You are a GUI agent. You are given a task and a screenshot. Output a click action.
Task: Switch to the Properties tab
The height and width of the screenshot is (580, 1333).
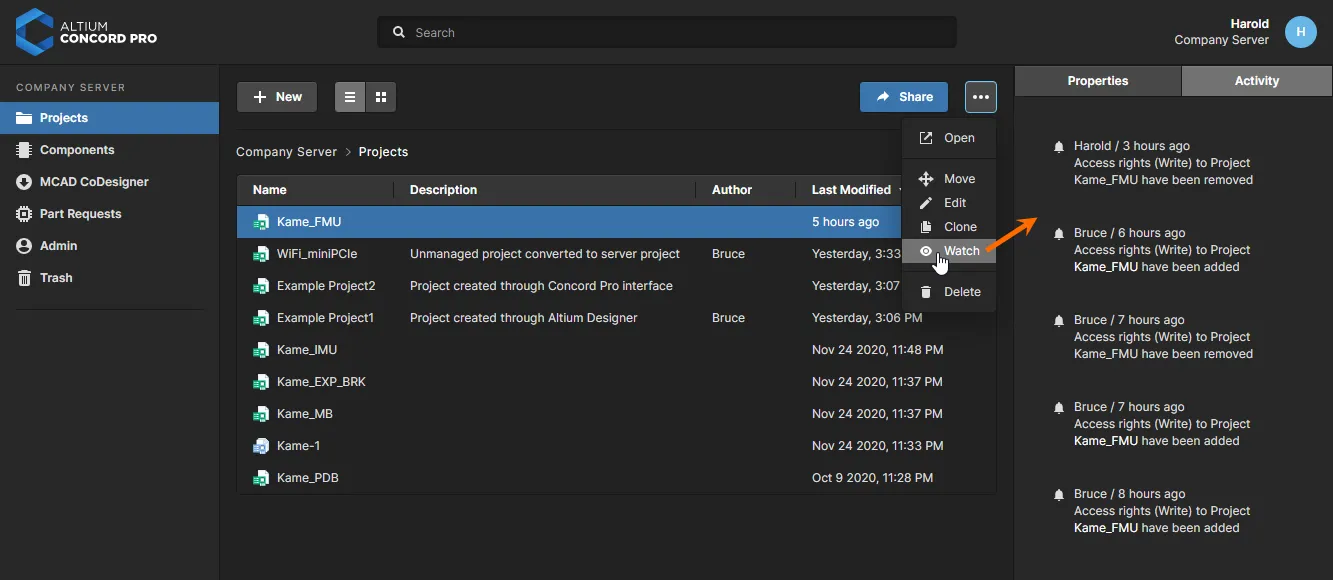point(1098,81)
